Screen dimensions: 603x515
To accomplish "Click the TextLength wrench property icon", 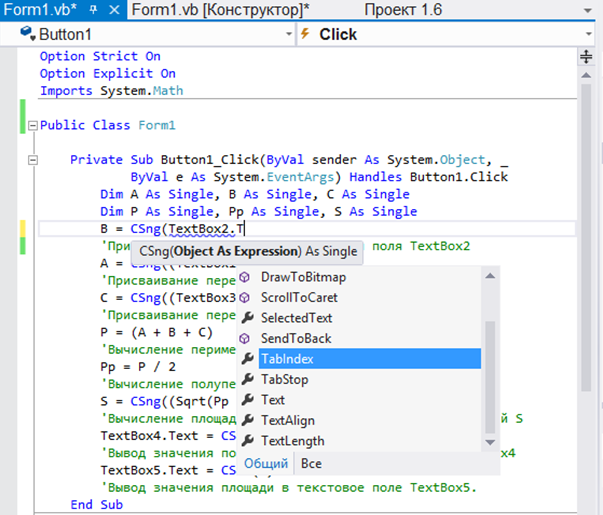I will 247,440.
